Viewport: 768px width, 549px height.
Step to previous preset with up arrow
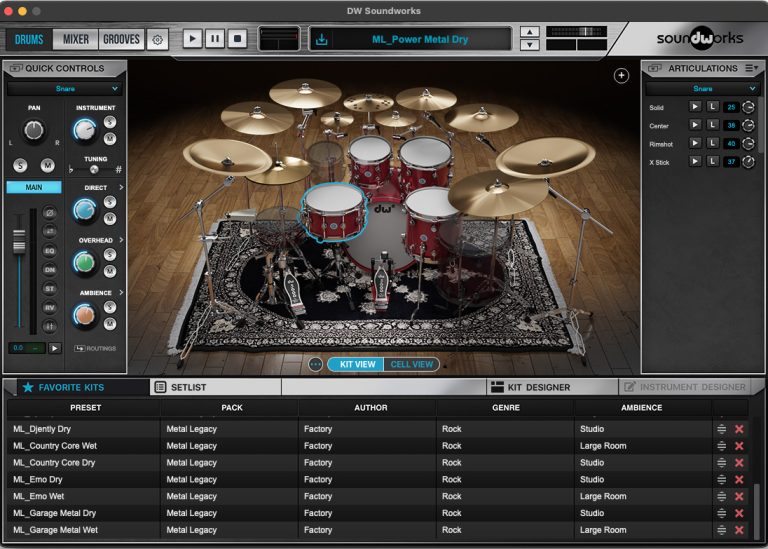[529, 32]
